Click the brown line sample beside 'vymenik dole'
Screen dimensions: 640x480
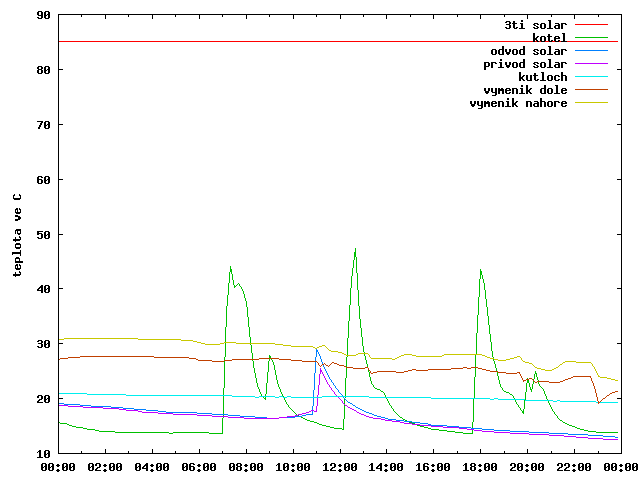click(591, 89)
